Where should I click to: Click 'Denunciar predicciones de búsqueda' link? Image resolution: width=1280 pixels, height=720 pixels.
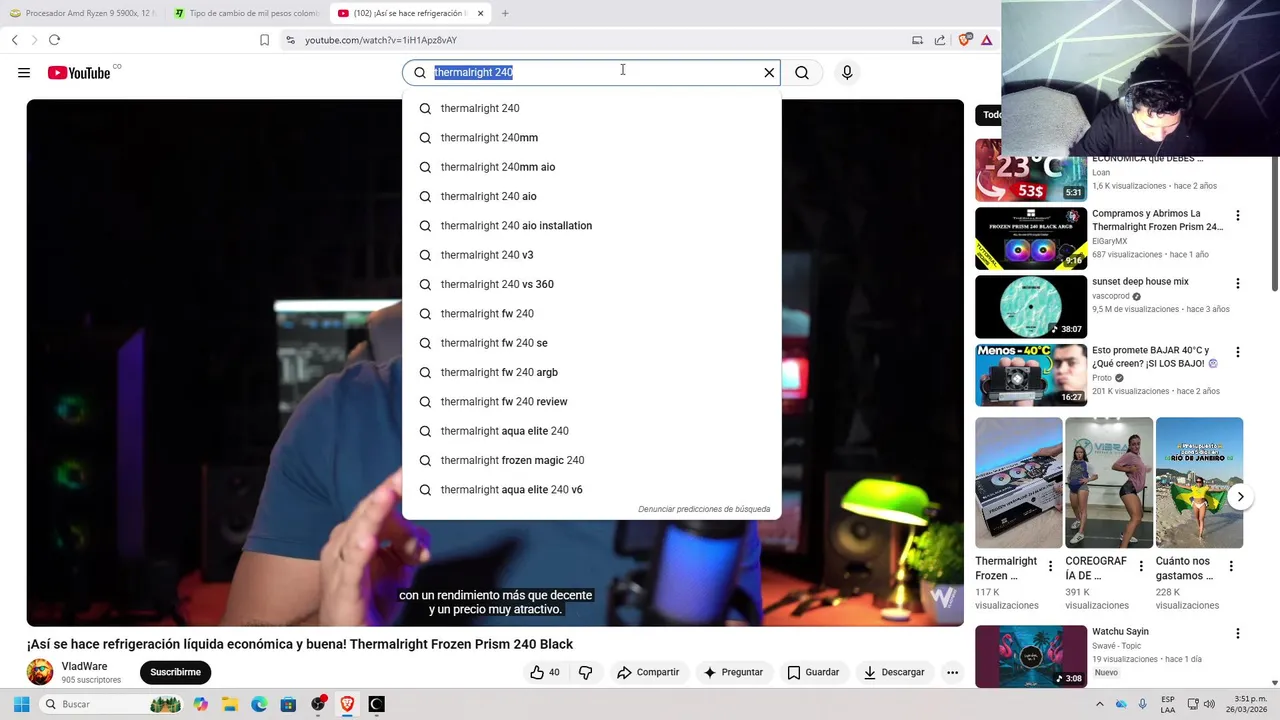click(704, 509)
